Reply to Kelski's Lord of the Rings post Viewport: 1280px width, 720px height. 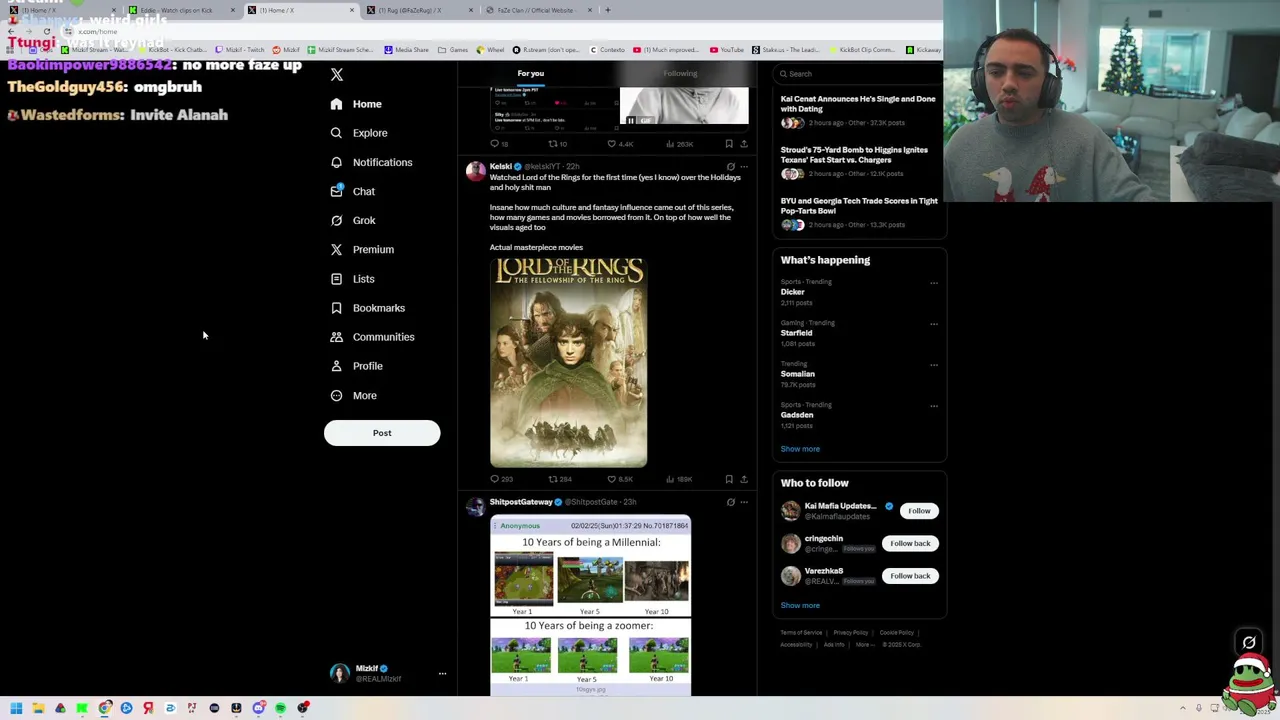501,479
